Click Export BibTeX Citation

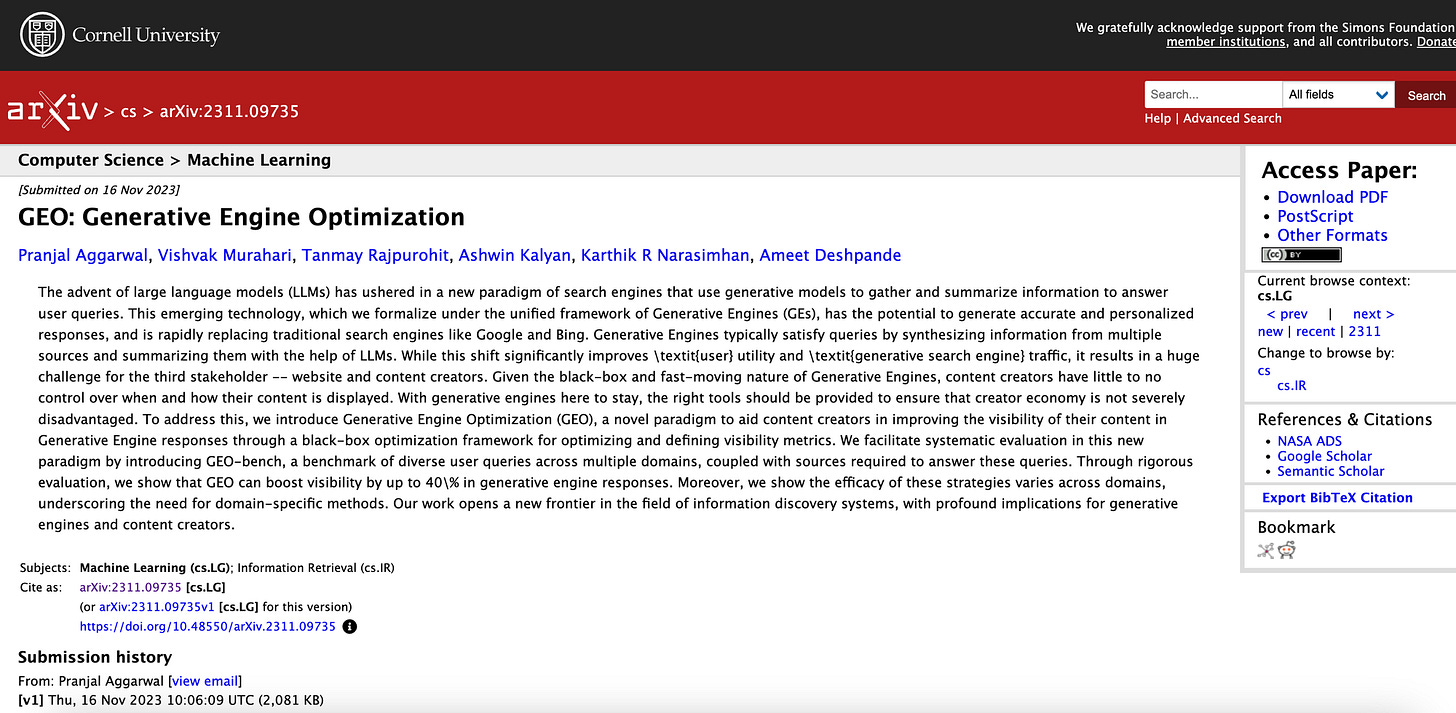tap(1337, 497)
